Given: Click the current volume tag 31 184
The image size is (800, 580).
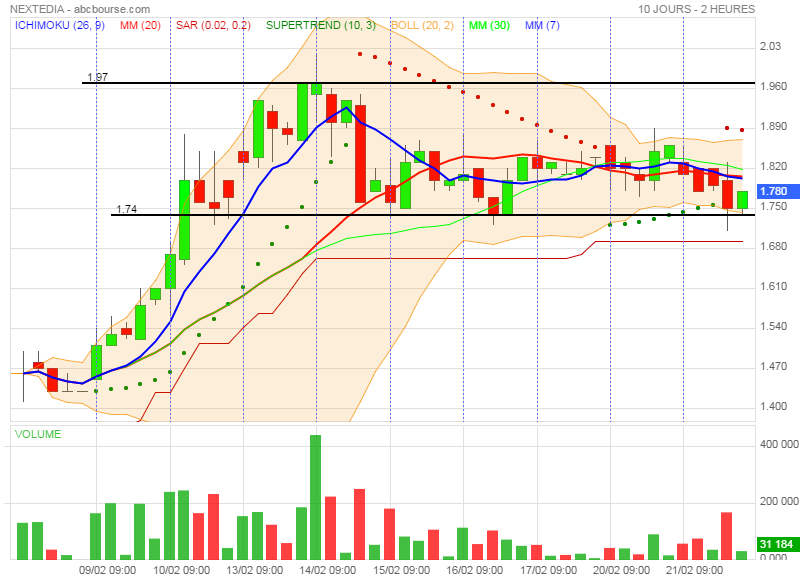Looking at the screenshot, I should (776, 544).
